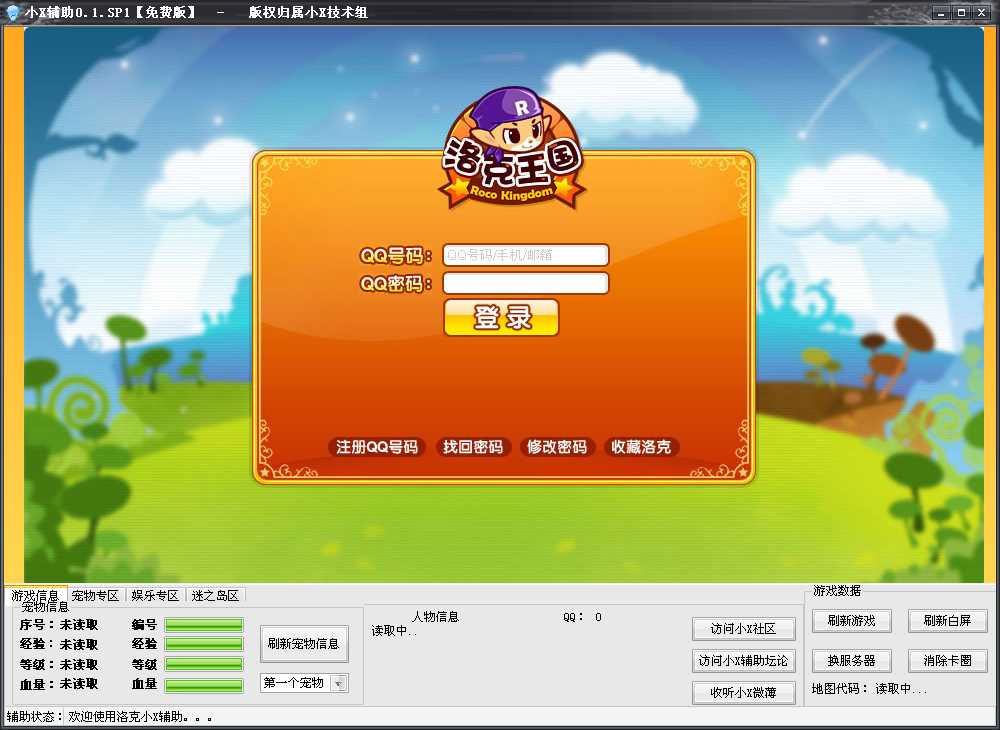Open the 找回密码 link

tap(473, 447)
